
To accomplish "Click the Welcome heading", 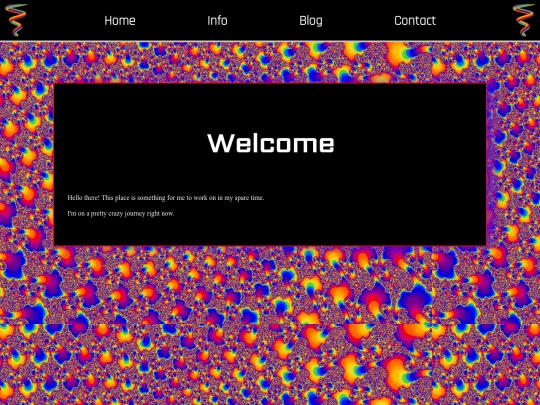I will (x=271, y=143).
